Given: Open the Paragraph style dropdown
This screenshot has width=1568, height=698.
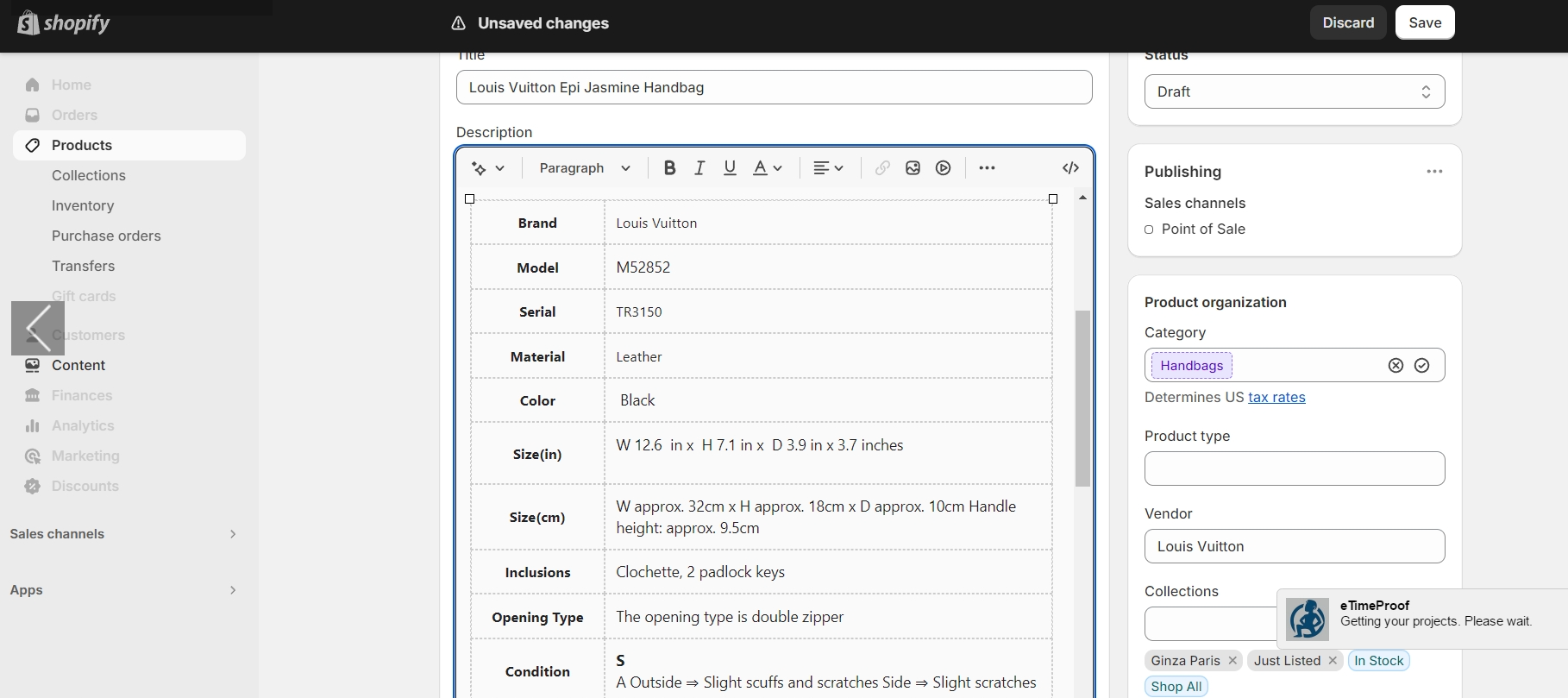Looking at the screenshot, I should pos(585,168).
